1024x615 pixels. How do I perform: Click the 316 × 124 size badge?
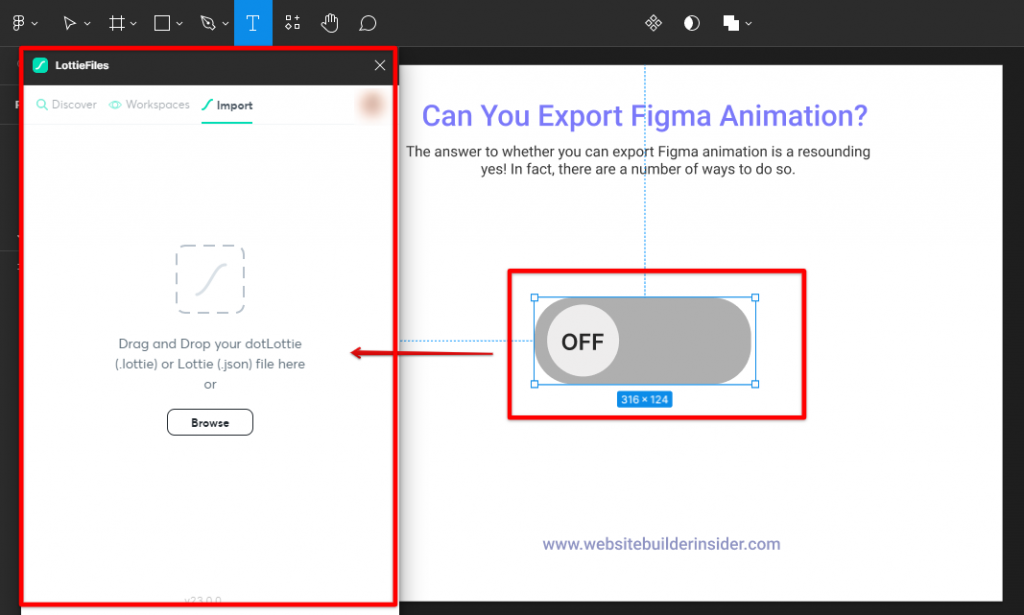[x=643, y=398]
